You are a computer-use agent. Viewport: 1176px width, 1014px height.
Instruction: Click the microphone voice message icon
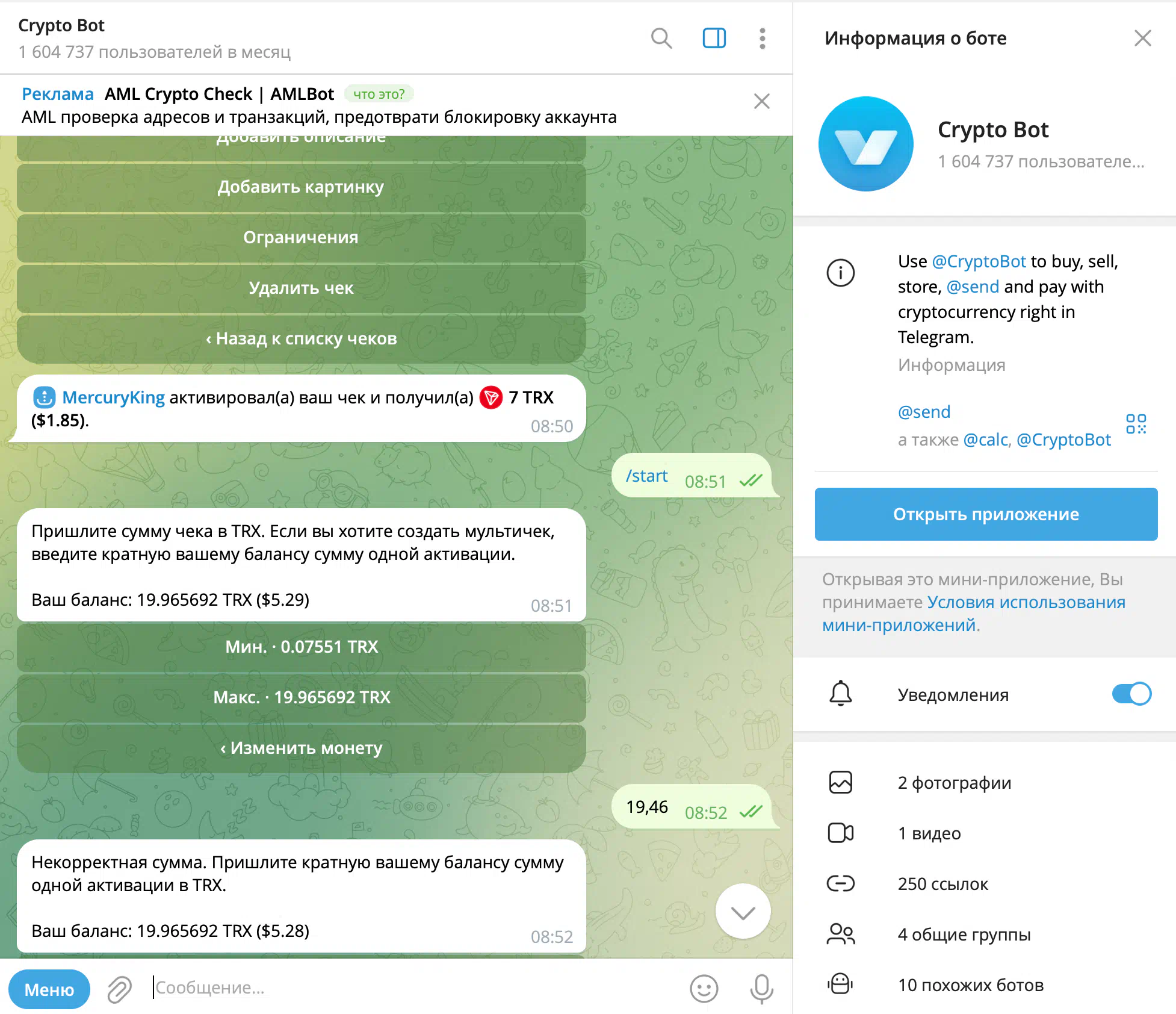[761, 988]
